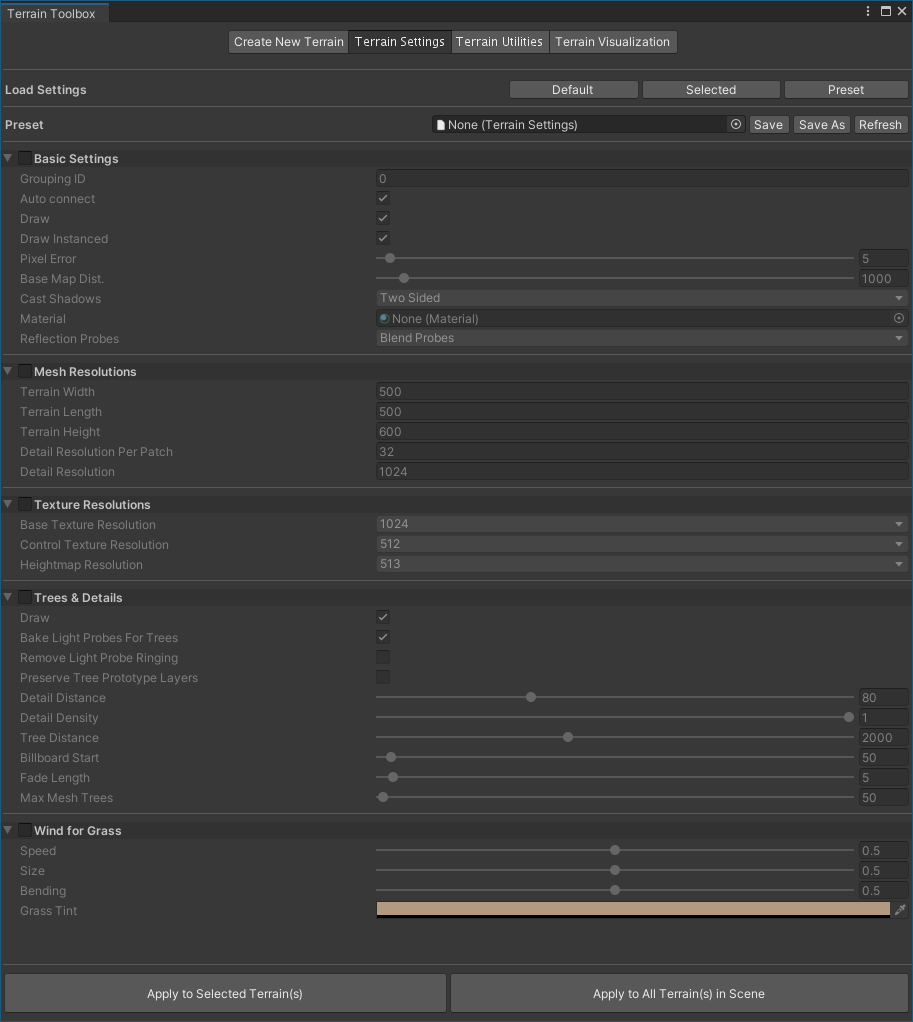The width and height of the screenshot is (913, 1022).
Task: Collapse the Wind for Grass foldout
Action: tap(9, 830)
